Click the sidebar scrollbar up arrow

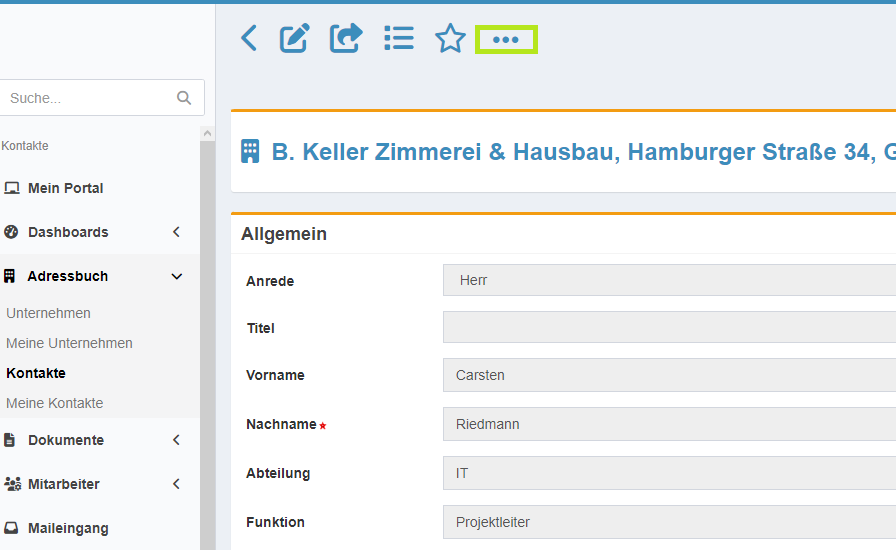coord(207,133)
